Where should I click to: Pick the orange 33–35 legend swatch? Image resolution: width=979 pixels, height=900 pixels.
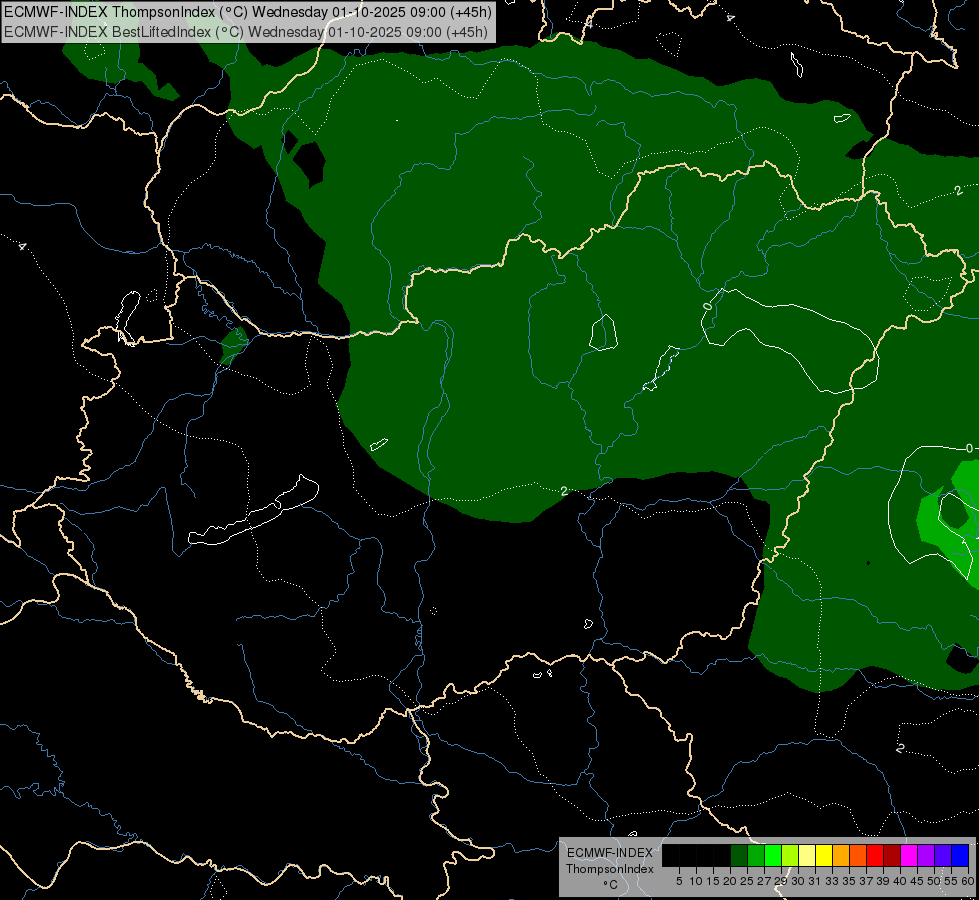click(x=841, y=855)
